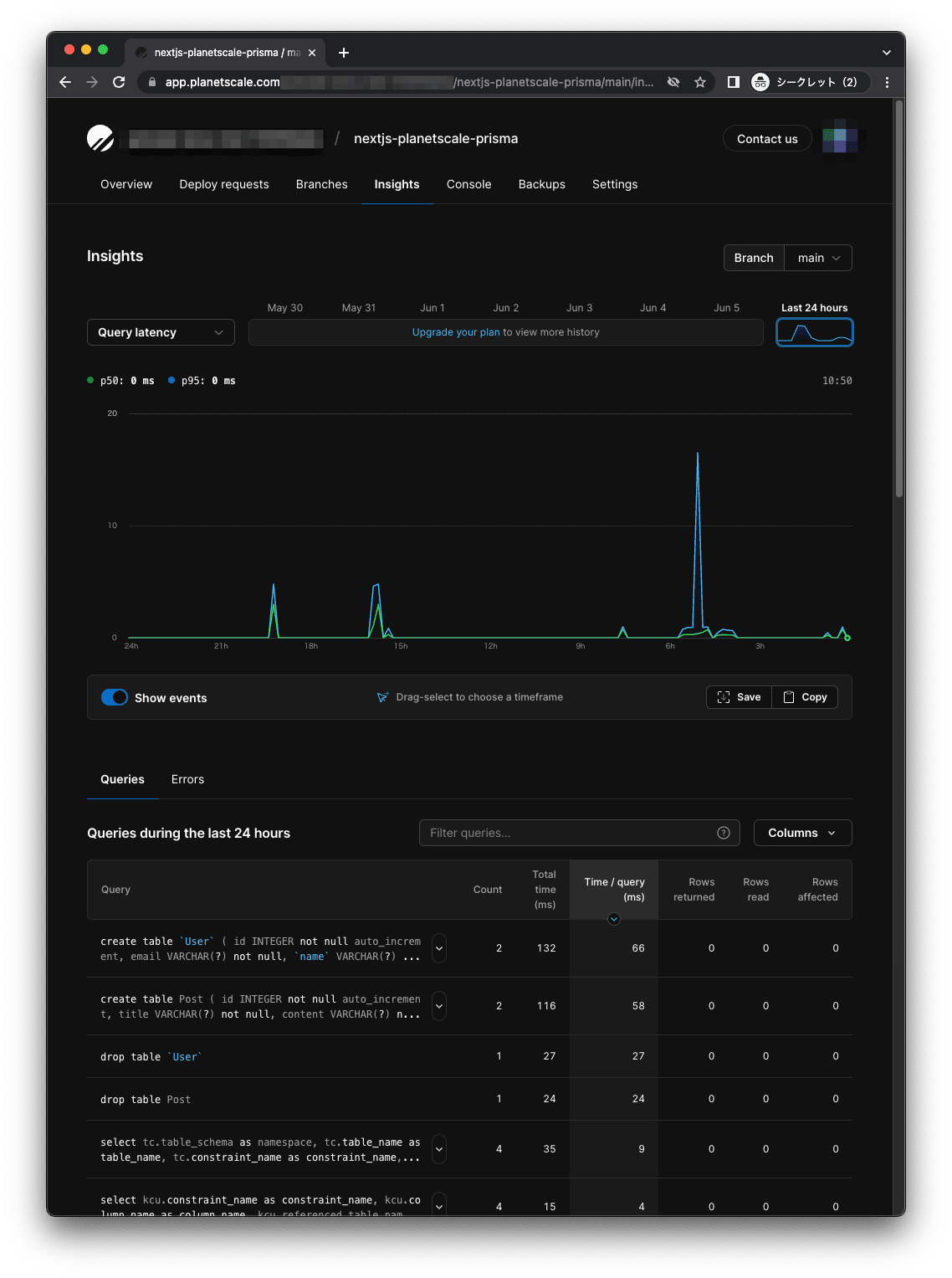Image resolution: width=952 pixels, height=1278 pixels.
Task: Close the nextjs-planetscale-prisma browser tab
Action: pyautogui.click(x=312, y=53)
